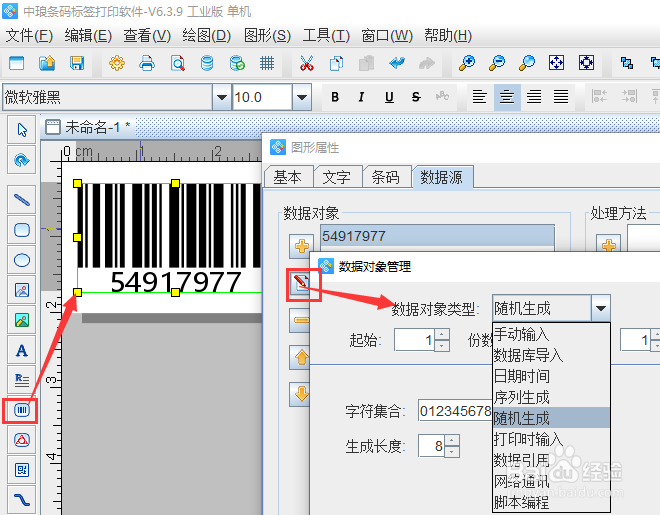Screen dimensions: 660x515
Task: Move data object down arrow icon
Action: click(x=301, y=394)
